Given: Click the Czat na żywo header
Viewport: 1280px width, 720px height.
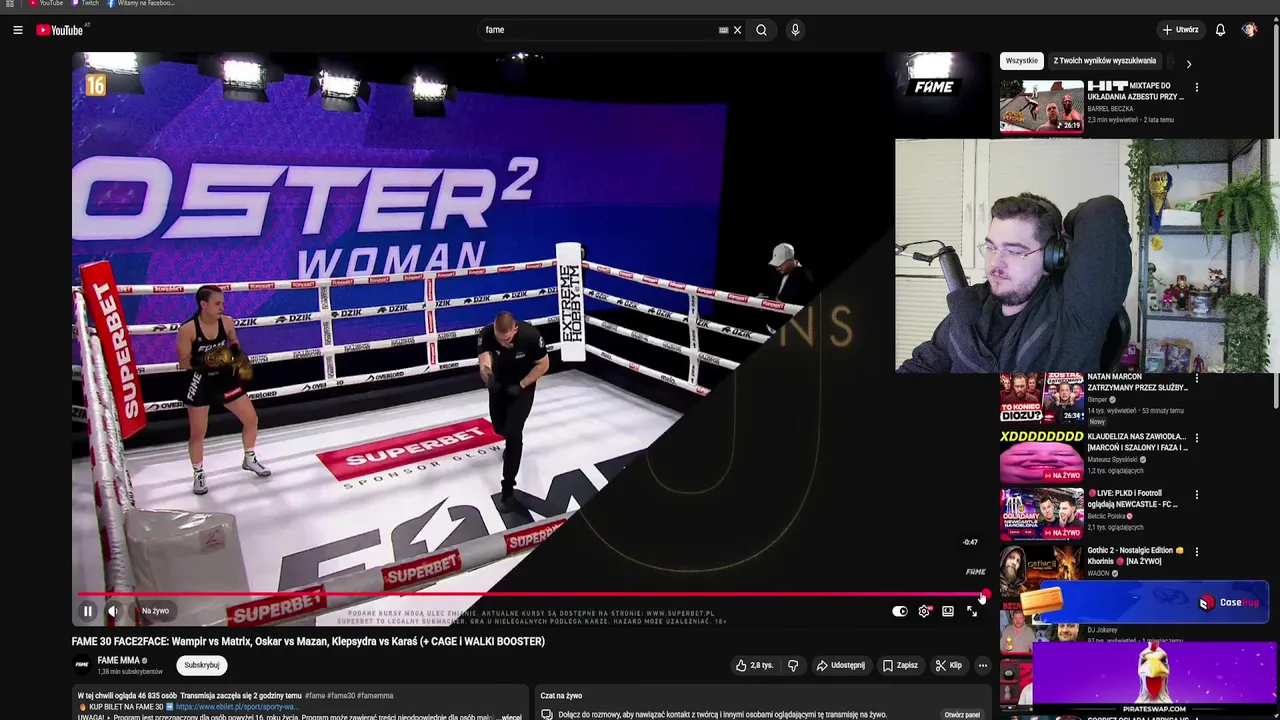Looking at the screenshot, I should 561,696.
